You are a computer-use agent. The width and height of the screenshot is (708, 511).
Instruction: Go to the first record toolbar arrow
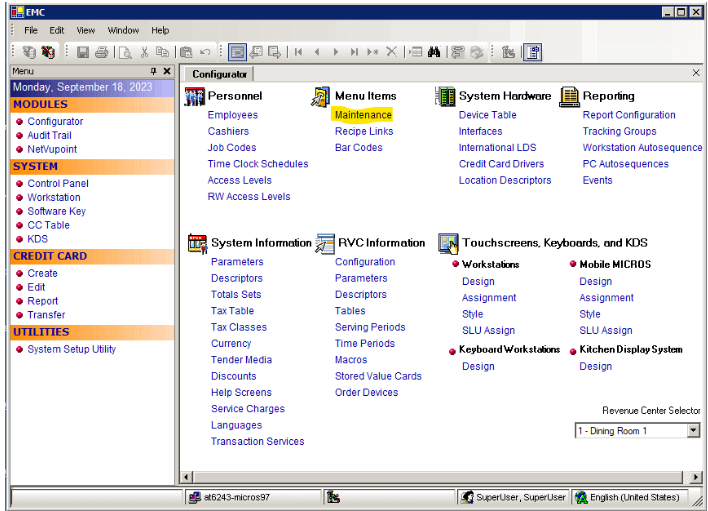pyautogui.click(x=298, y=51)
